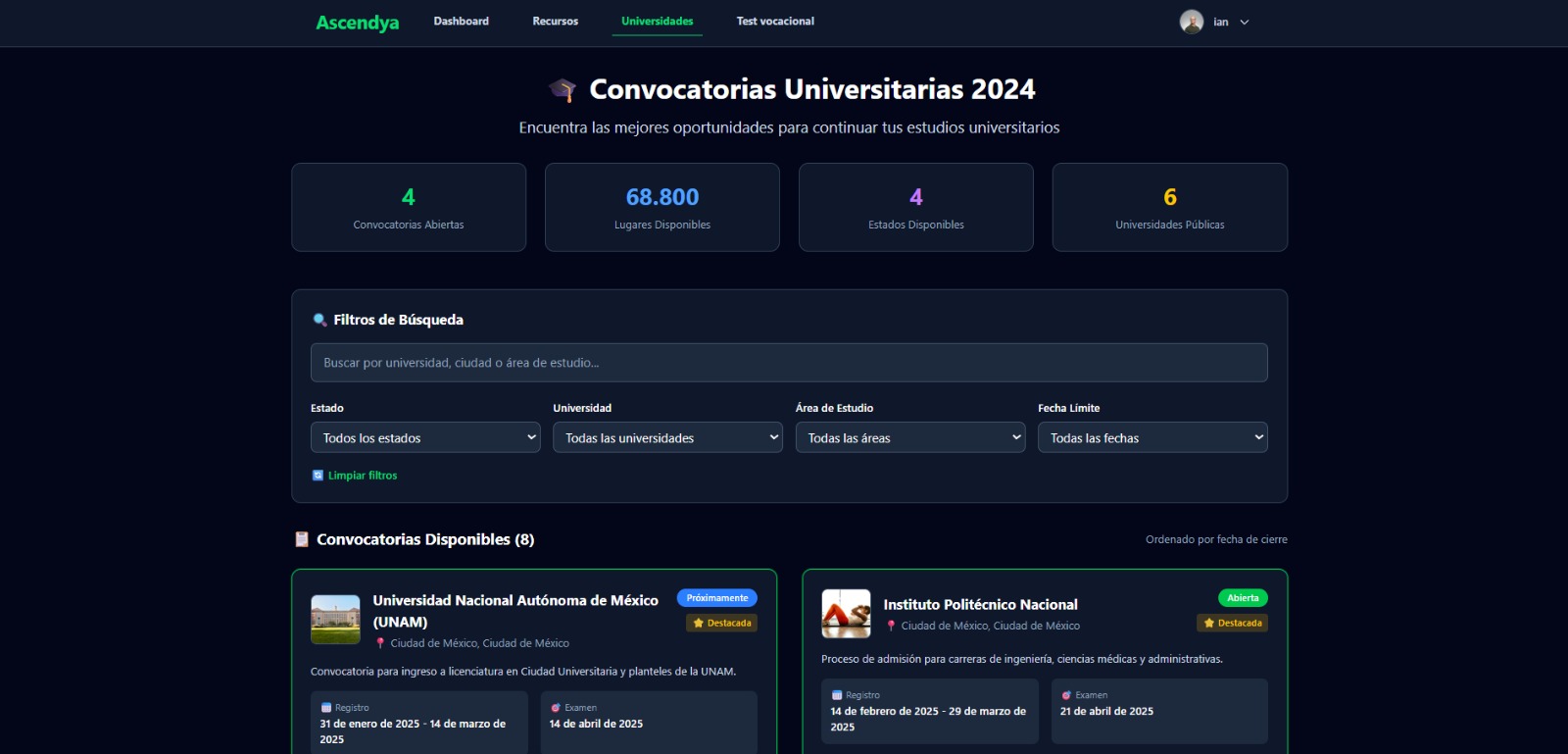
Task: Select the Universidades tab
Action: pos(657,22)
